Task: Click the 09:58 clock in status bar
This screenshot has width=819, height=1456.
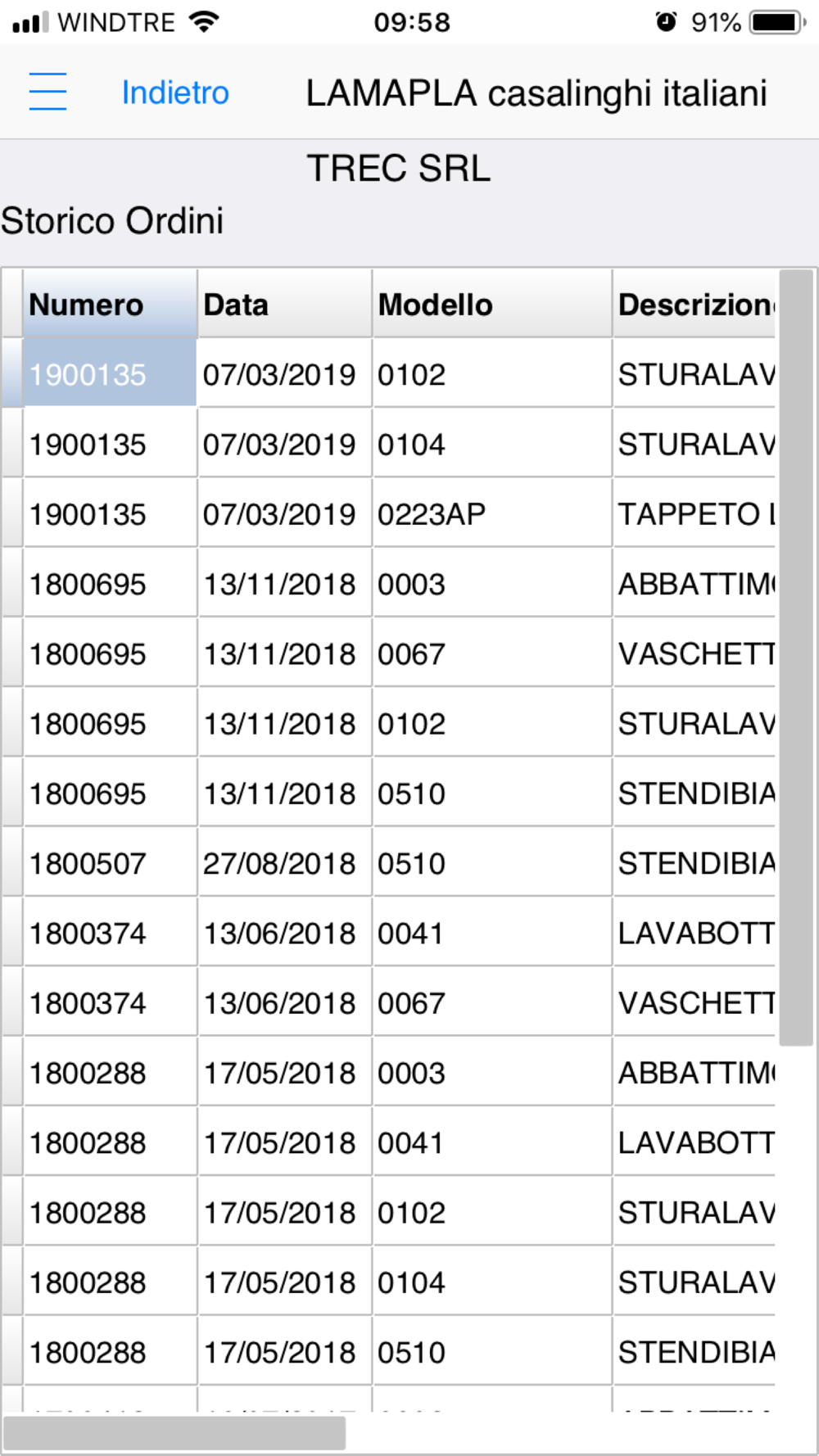Action: [412, 22]
